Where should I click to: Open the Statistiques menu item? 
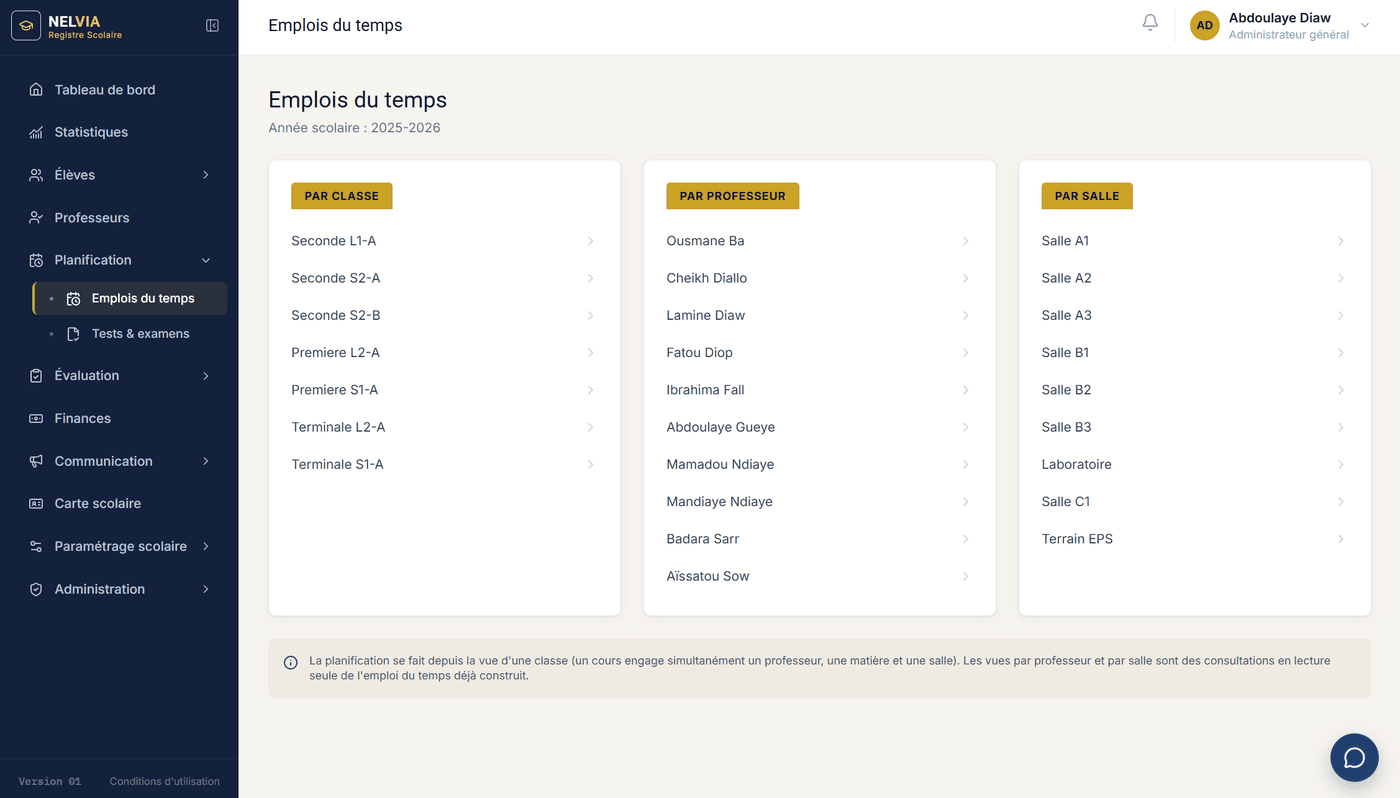119,132
